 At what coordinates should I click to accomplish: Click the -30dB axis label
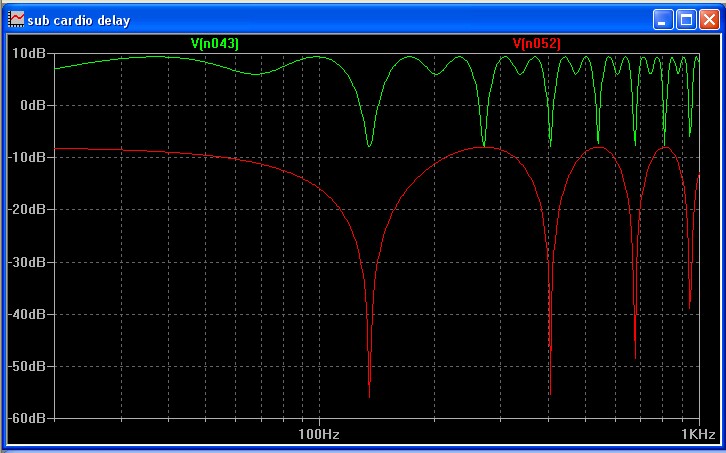coord(27,262)
